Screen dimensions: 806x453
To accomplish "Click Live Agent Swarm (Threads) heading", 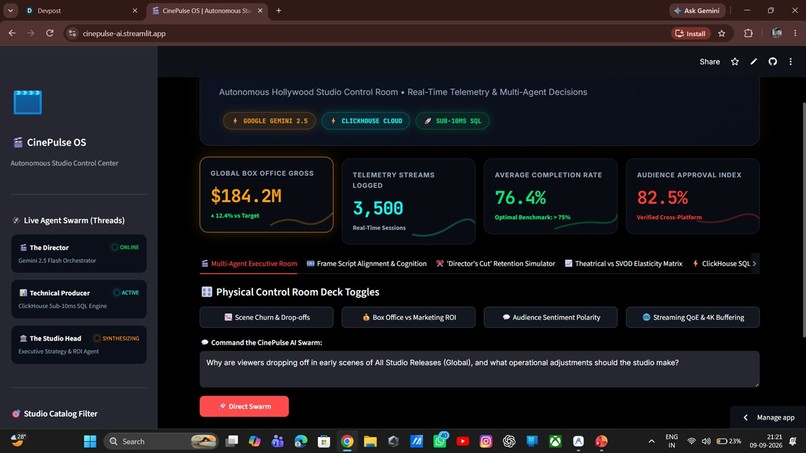I will click(68, 220).
